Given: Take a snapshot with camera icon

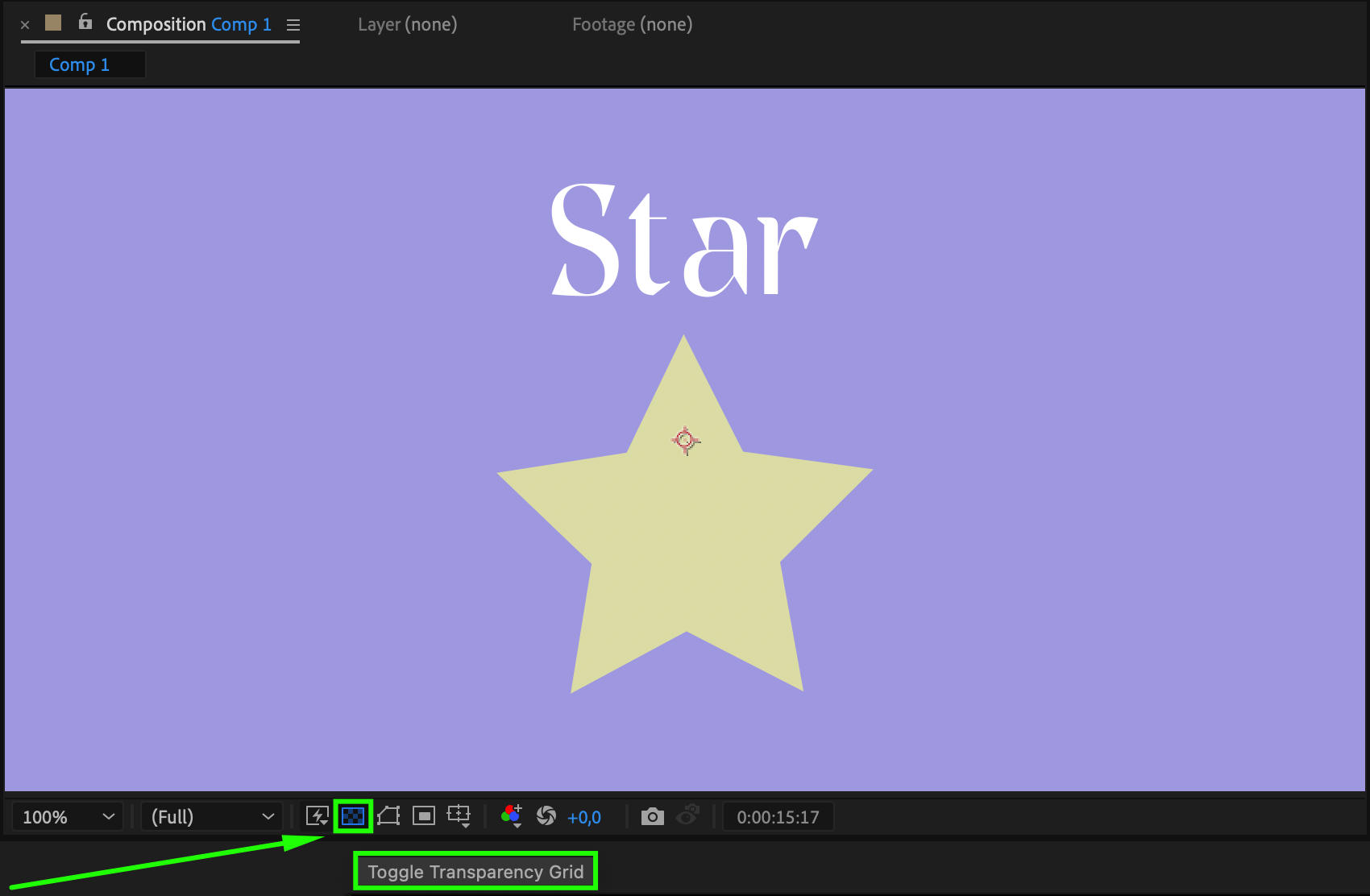Looking at the screenshot, I should tap(652, 816).
